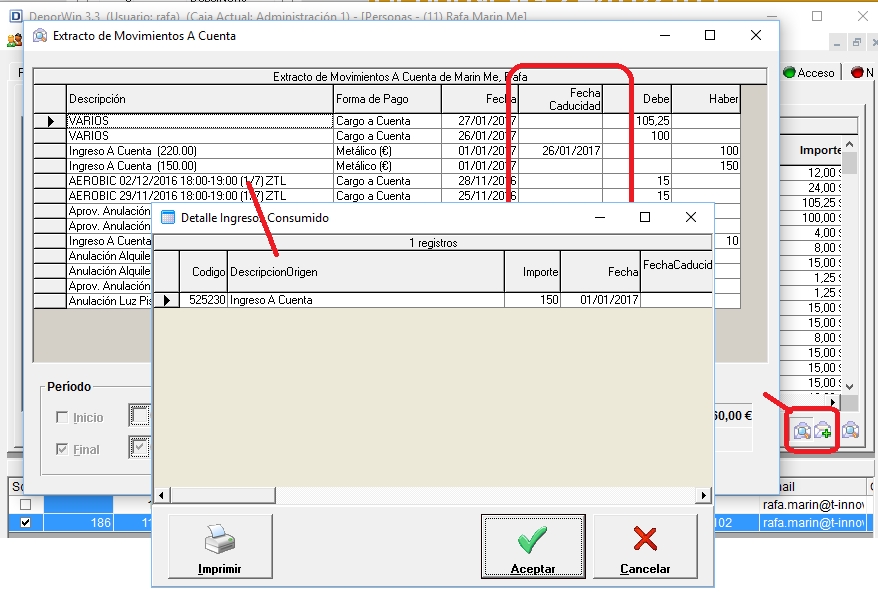Image resolution: width=878 pixels, height=596 pixels.
Task: Click the envelope magnifier icon inside red box
Action: [x=802, y=431]
